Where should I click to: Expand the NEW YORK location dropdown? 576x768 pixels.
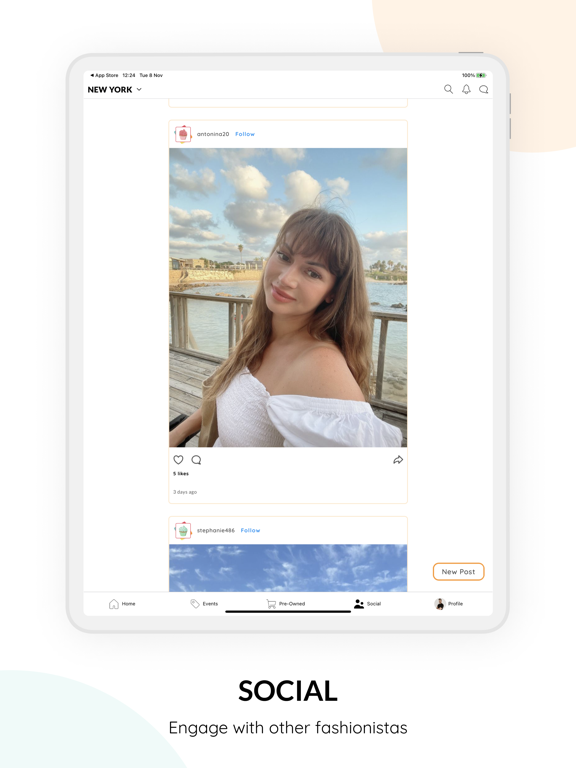coord(115,90)
